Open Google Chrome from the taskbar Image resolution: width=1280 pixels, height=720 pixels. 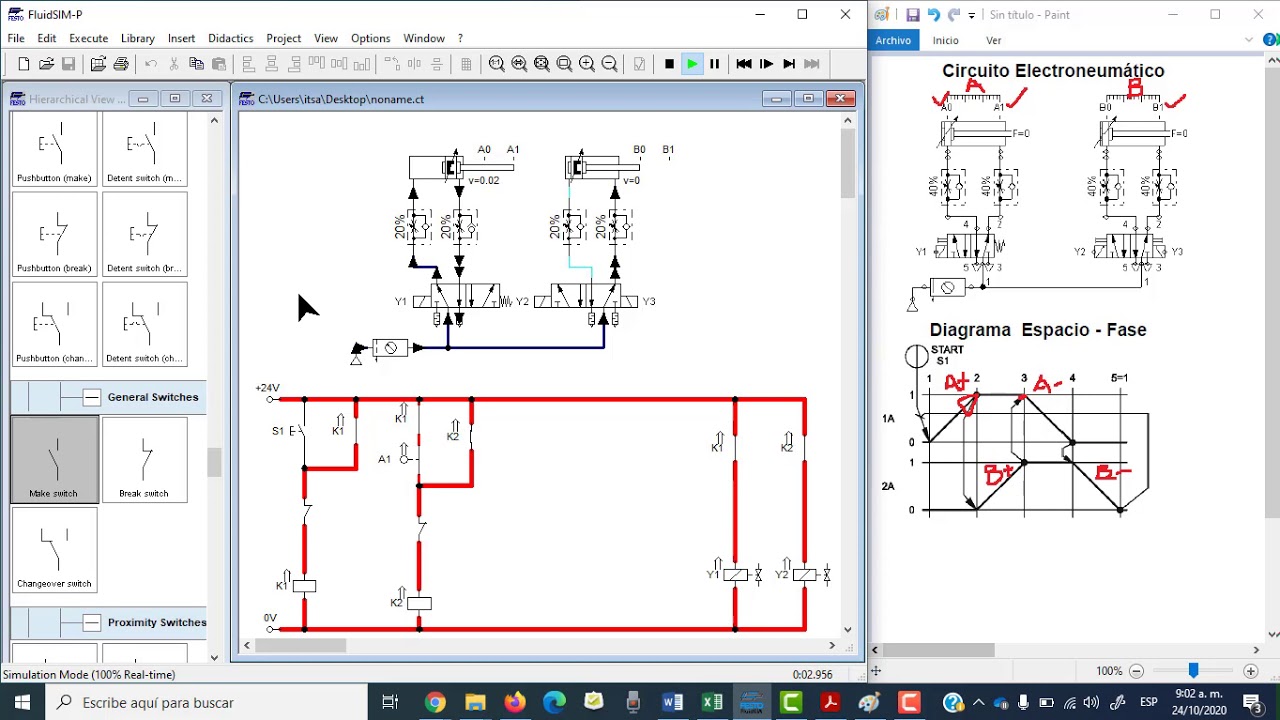tap(434, 703)
